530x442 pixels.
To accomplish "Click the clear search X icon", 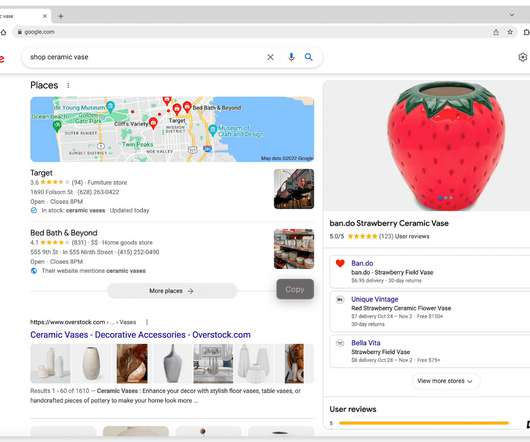I will (x=270, y=57).
